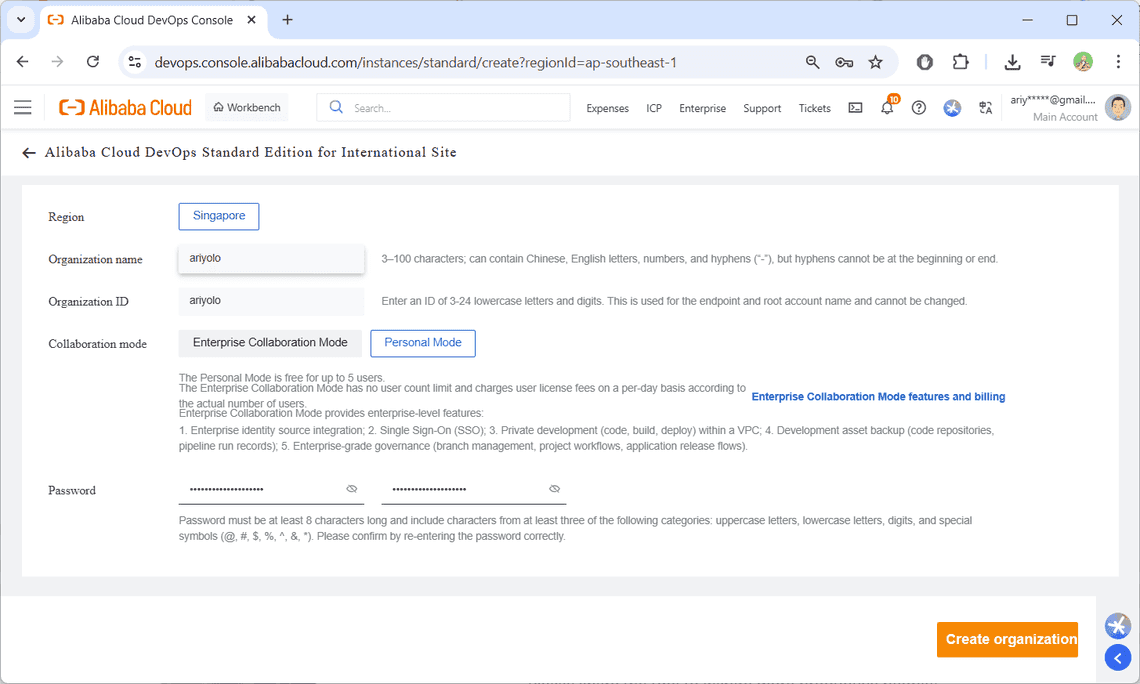Open the browser settings three-dot menu

pos(1118,61)
